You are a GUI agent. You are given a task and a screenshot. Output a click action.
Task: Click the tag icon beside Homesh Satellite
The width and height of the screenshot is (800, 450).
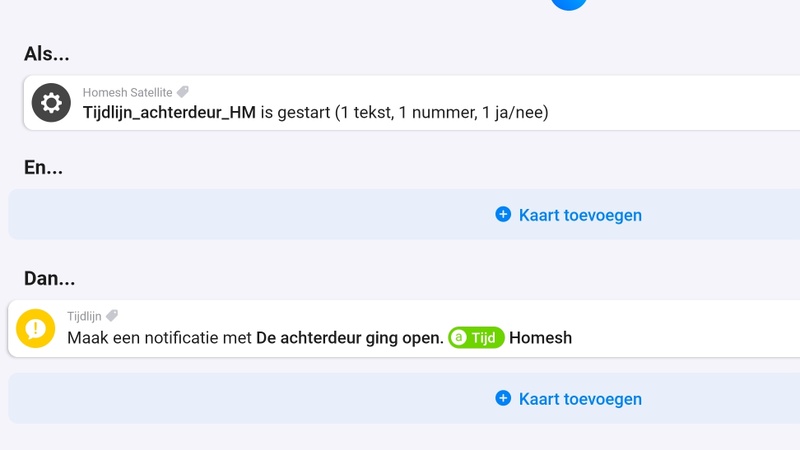[183, 92]
